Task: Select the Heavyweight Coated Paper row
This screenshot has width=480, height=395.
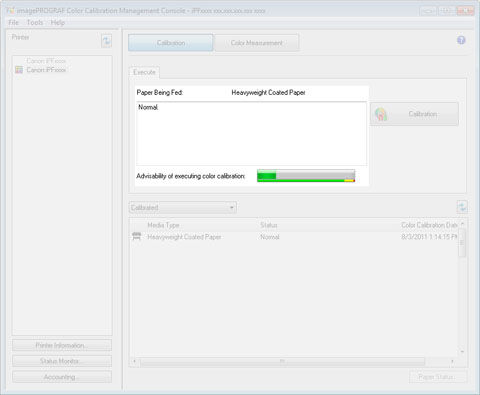Action: click(294, 237)
